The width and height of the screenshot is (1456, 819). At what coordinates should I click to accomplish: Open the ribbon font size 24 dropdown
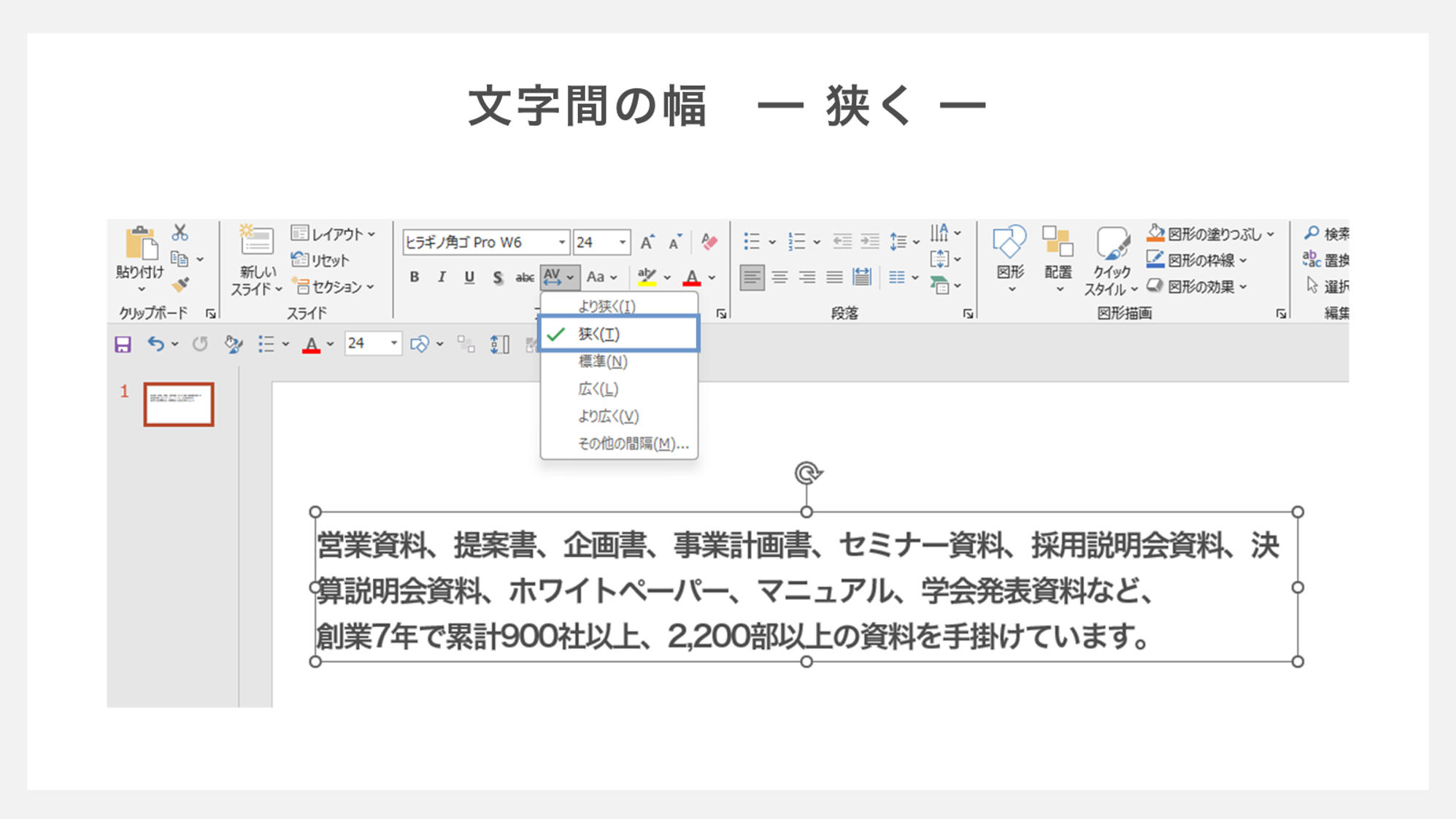[623, 242]
